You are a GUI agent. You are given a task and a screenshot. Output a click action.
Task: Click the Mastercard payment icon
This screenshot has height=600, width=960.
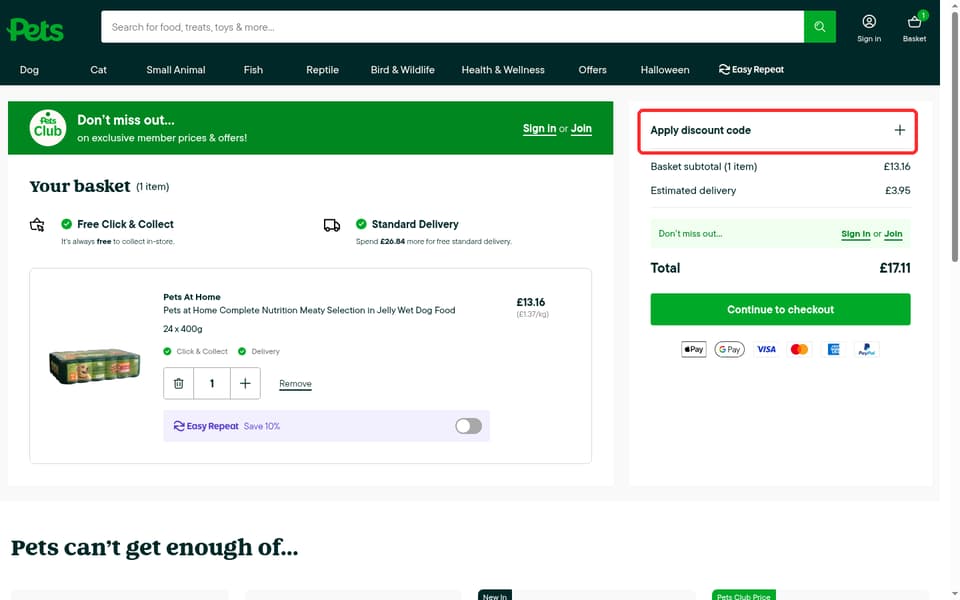click(x=799, y=349)
